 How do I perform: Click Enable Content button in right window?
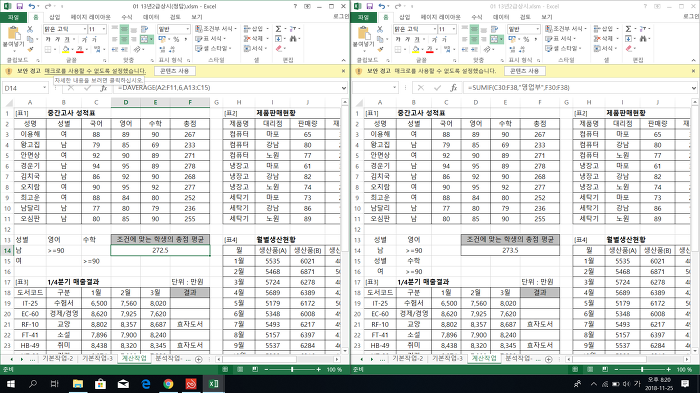(x=525, y=71)
